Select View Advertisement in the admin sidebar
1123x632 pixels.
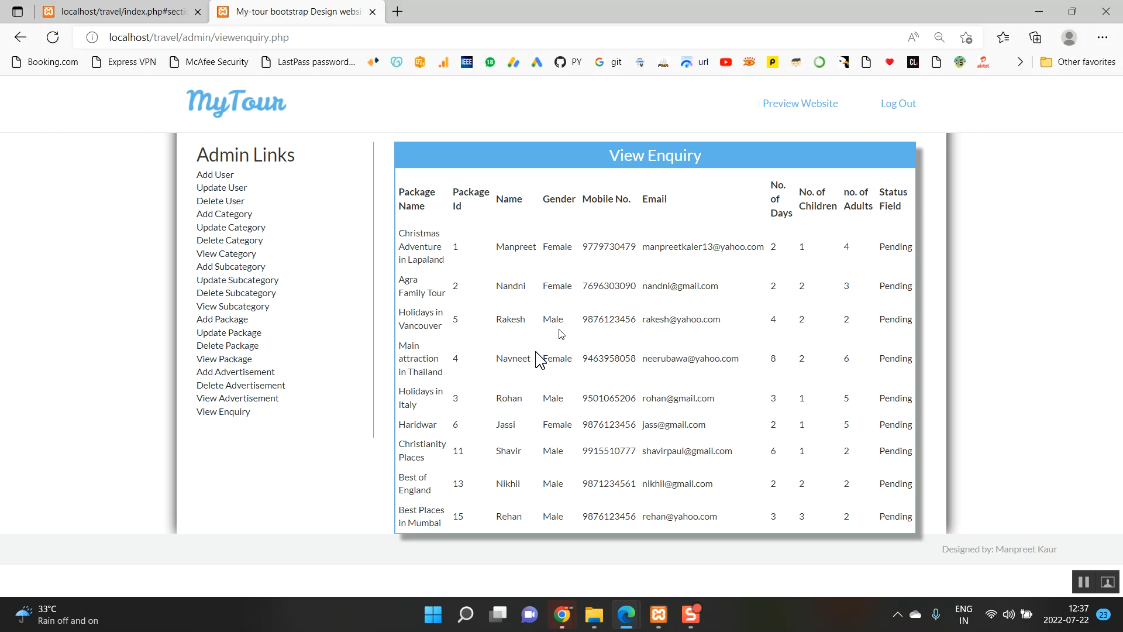click(237, 399)
